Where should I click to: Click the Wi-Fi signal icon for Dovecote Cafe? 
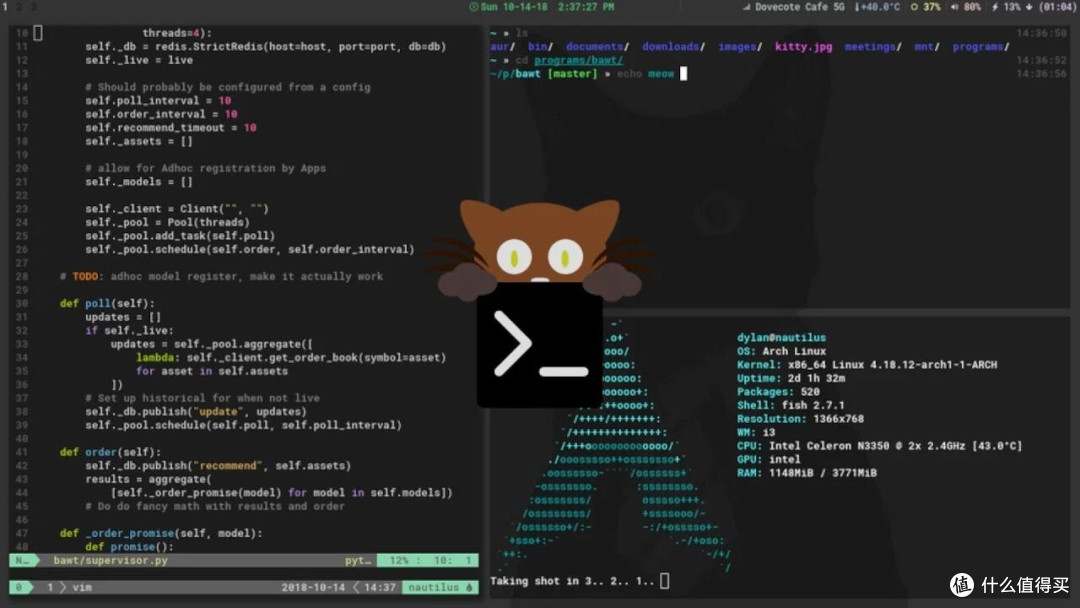pyautogui.click(x=747, y=7)
